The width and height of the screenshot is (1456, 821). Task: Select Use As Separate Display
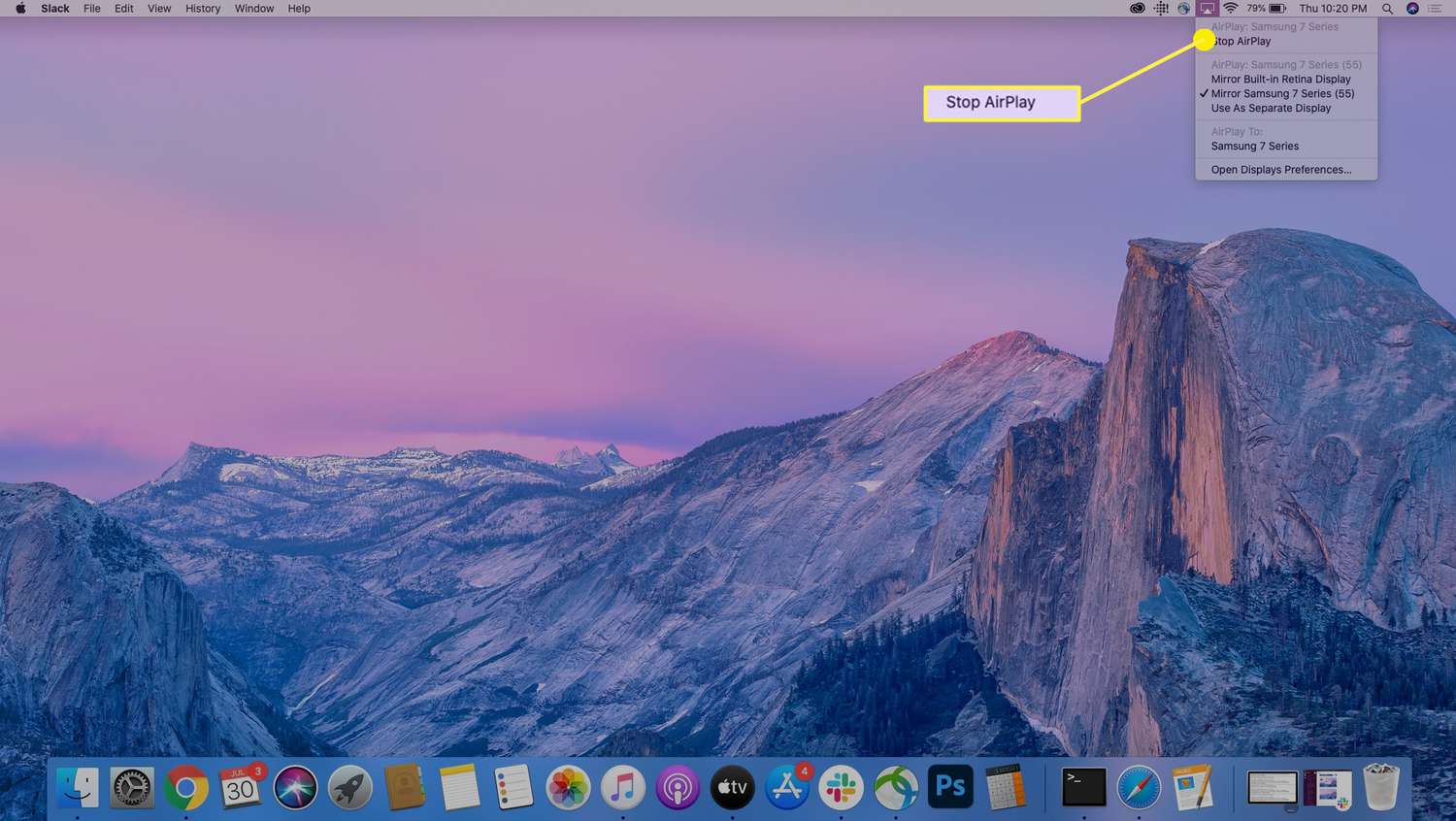1271,109
